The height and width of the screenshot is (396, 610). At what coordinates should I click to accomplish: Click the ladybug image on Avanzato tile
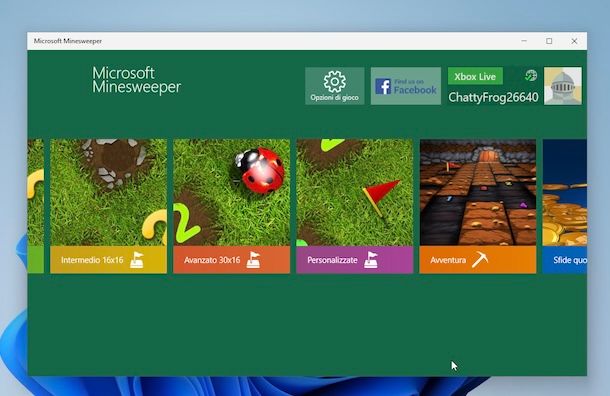coord(259,170)
